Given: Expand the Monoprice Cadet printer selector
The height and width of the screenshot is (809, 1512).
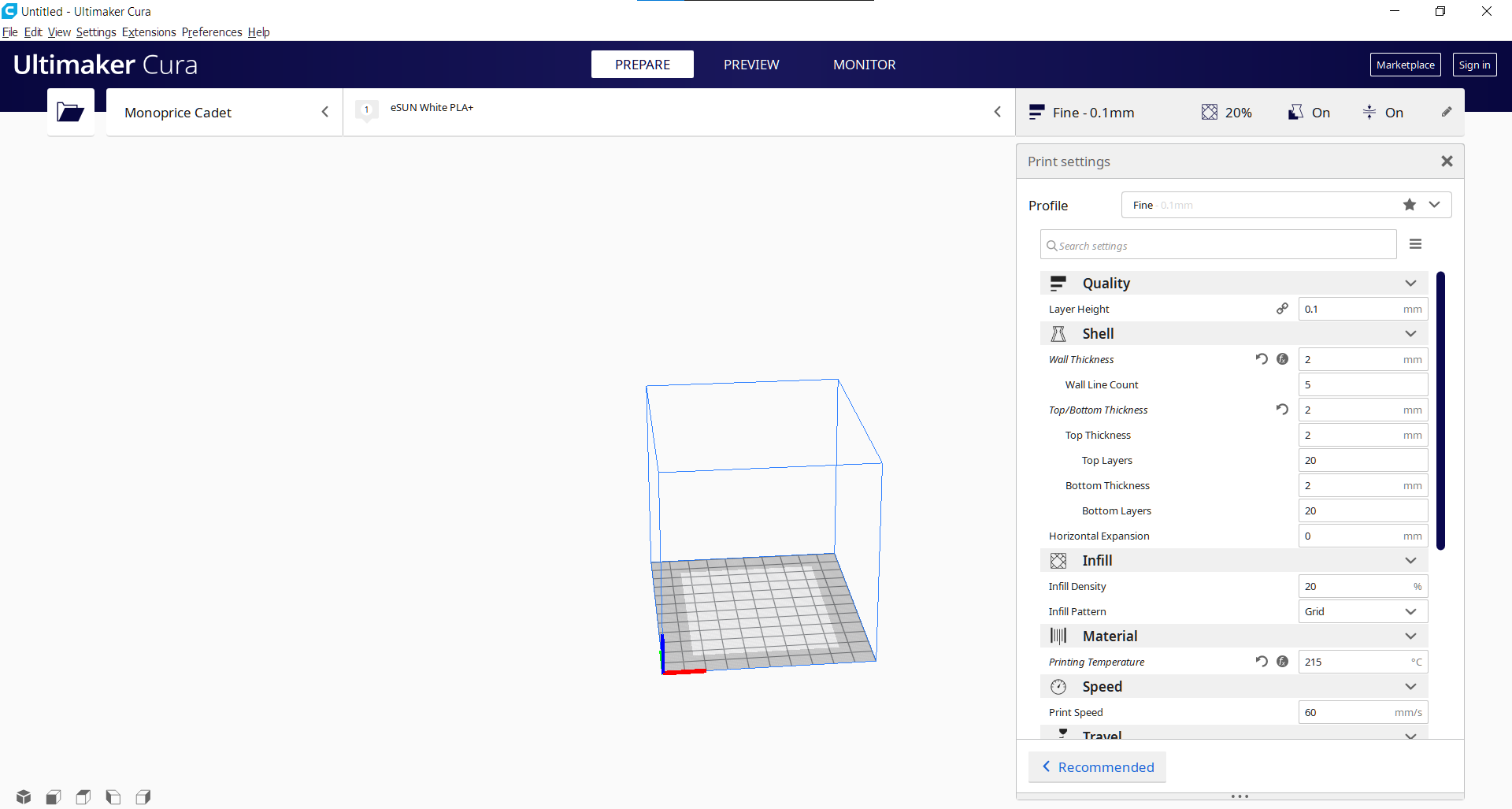Looking at the screenshot, I should point(224,112).
